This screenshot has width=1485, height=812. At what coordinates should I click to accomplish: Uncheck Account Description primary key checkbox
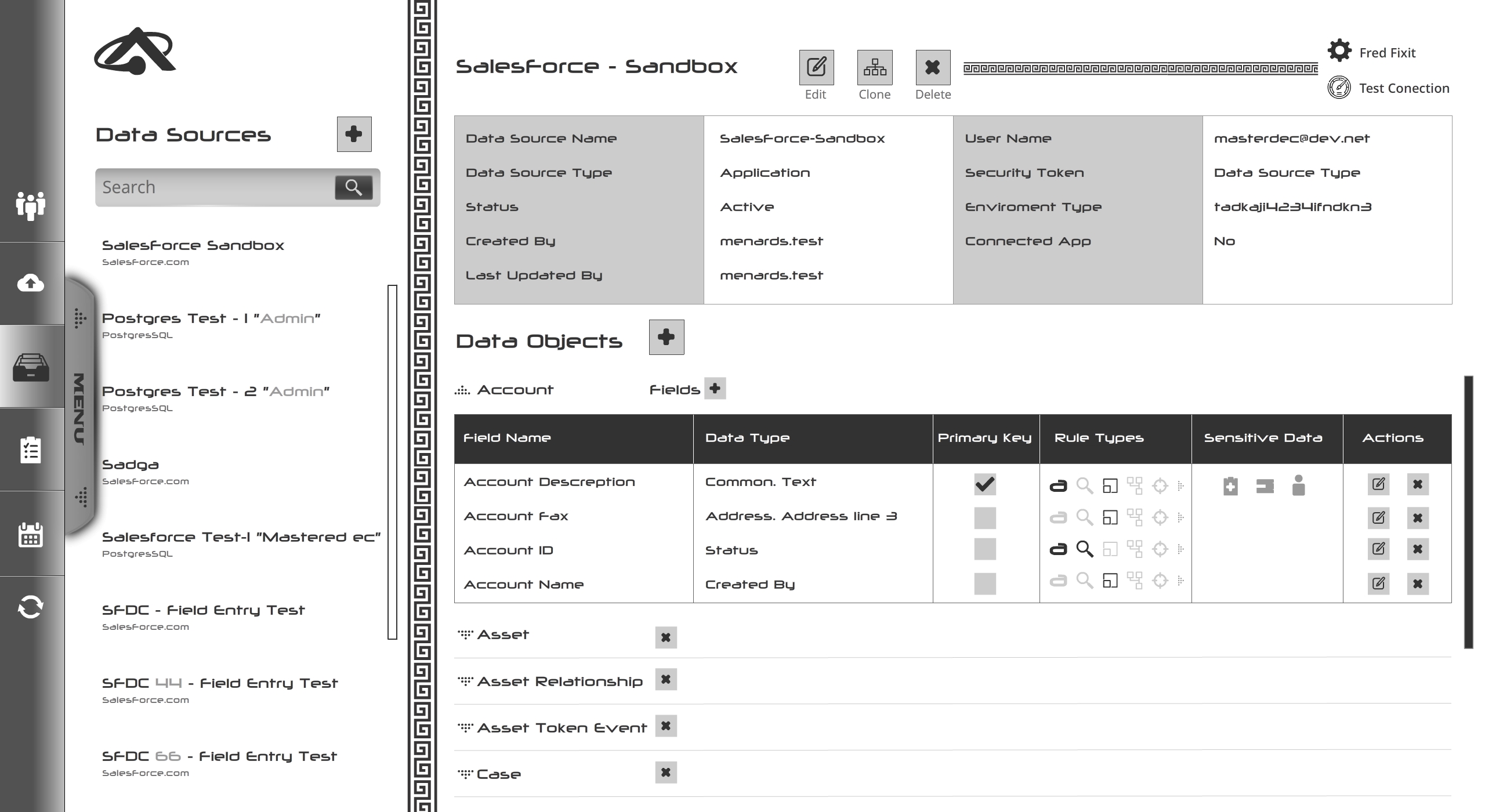coord(985,484)
